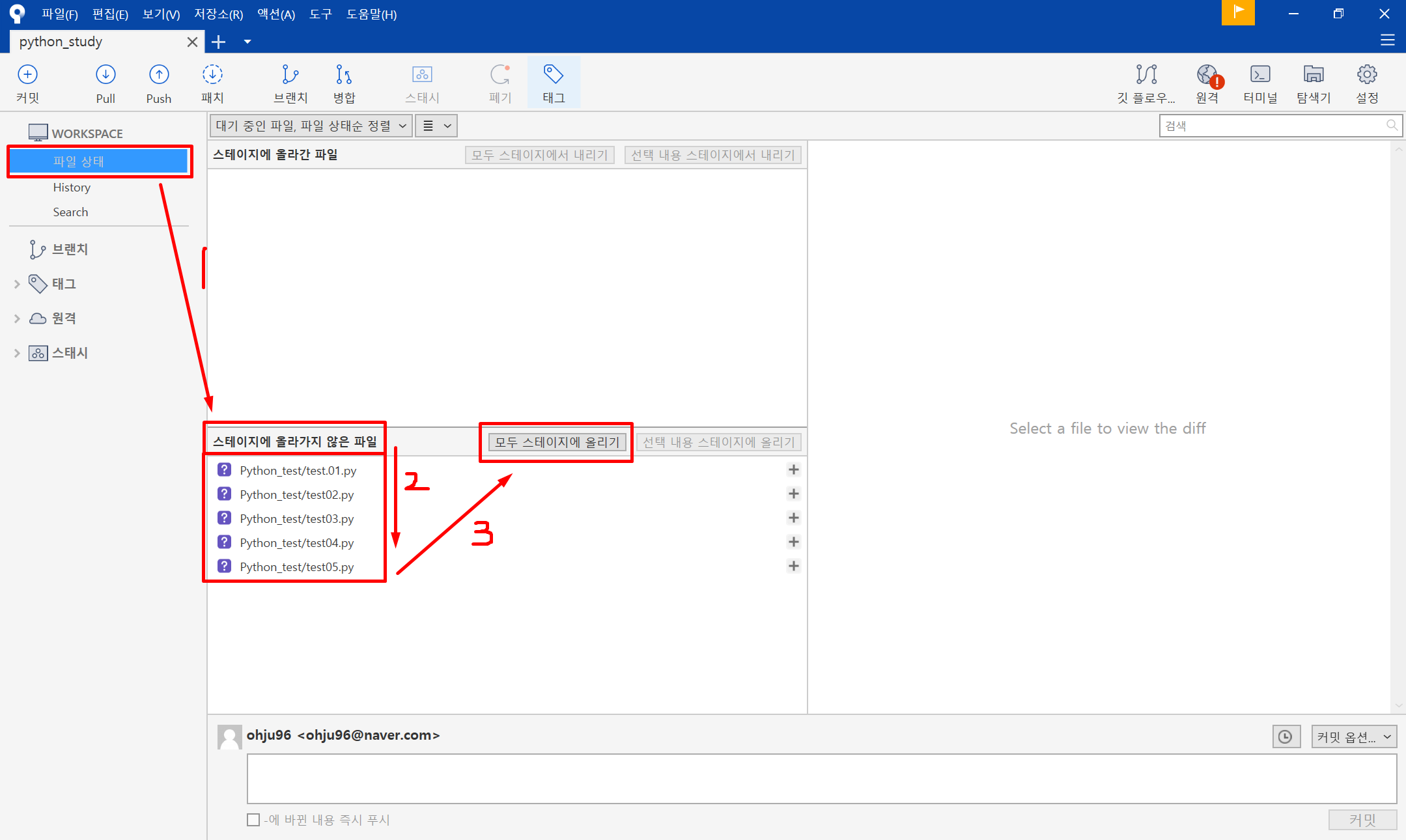The width and height of the screenshot is (1406, 840).
Task: Open the 저장소(R) menu
Action: point(218,14)
